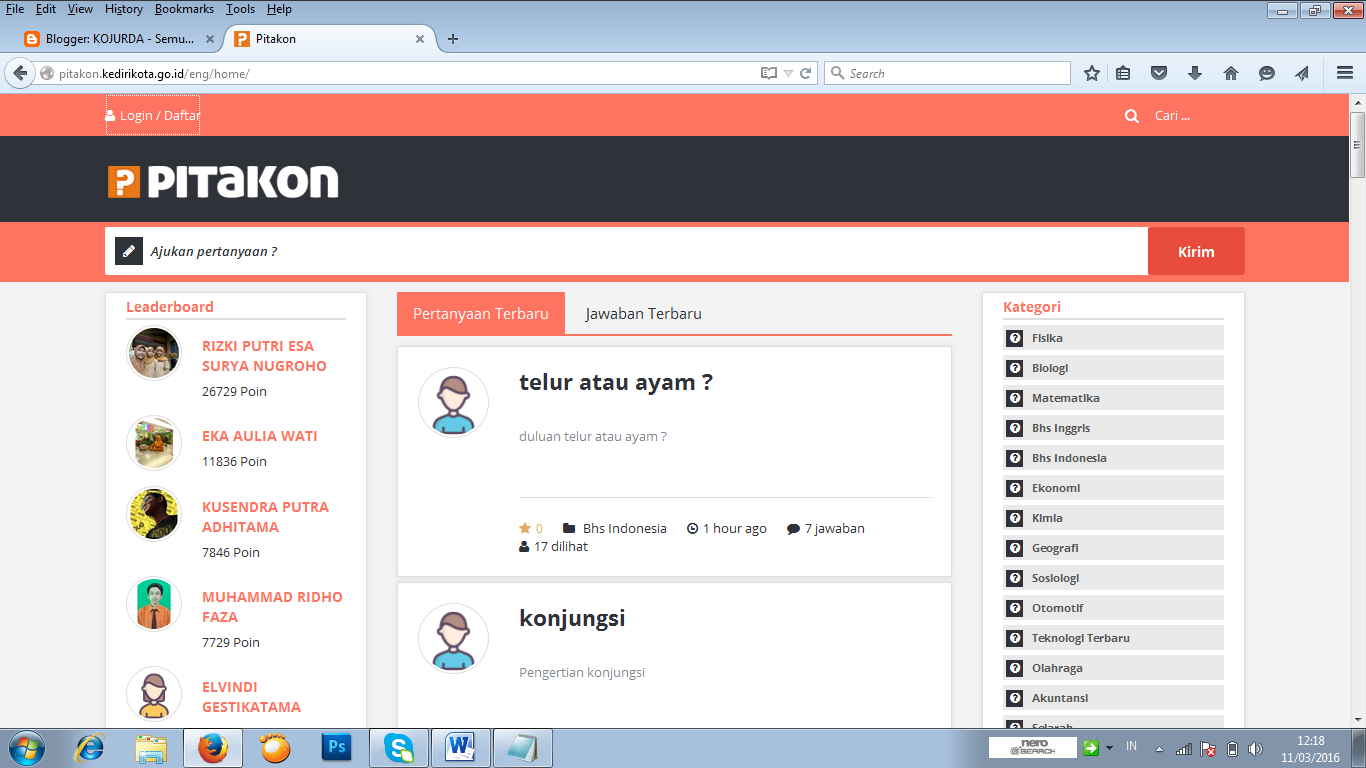
Task: Open Photoshop from the taskbar
Action: pyautogui.click(x=337, y=748)
